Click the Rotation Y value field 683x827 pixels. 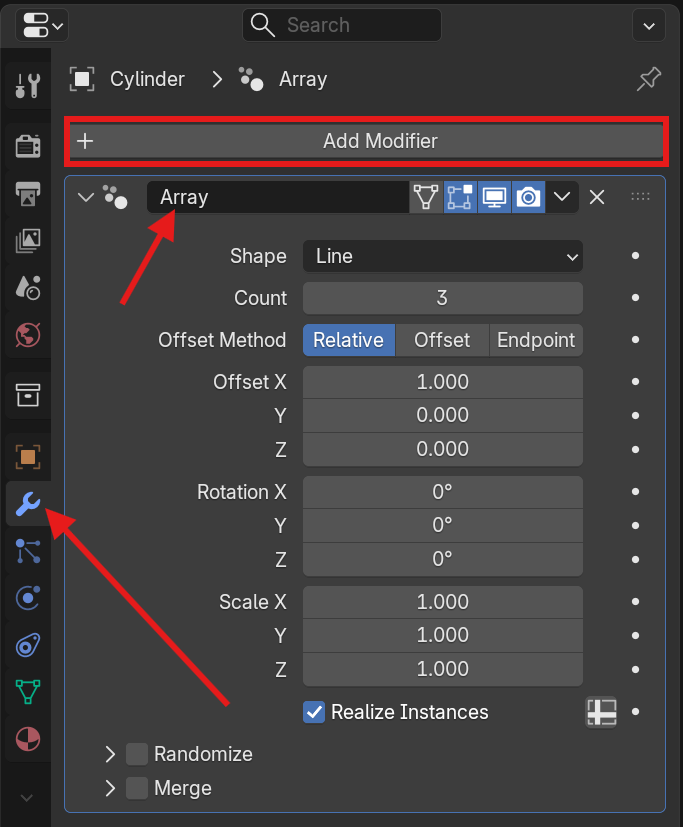443,525
